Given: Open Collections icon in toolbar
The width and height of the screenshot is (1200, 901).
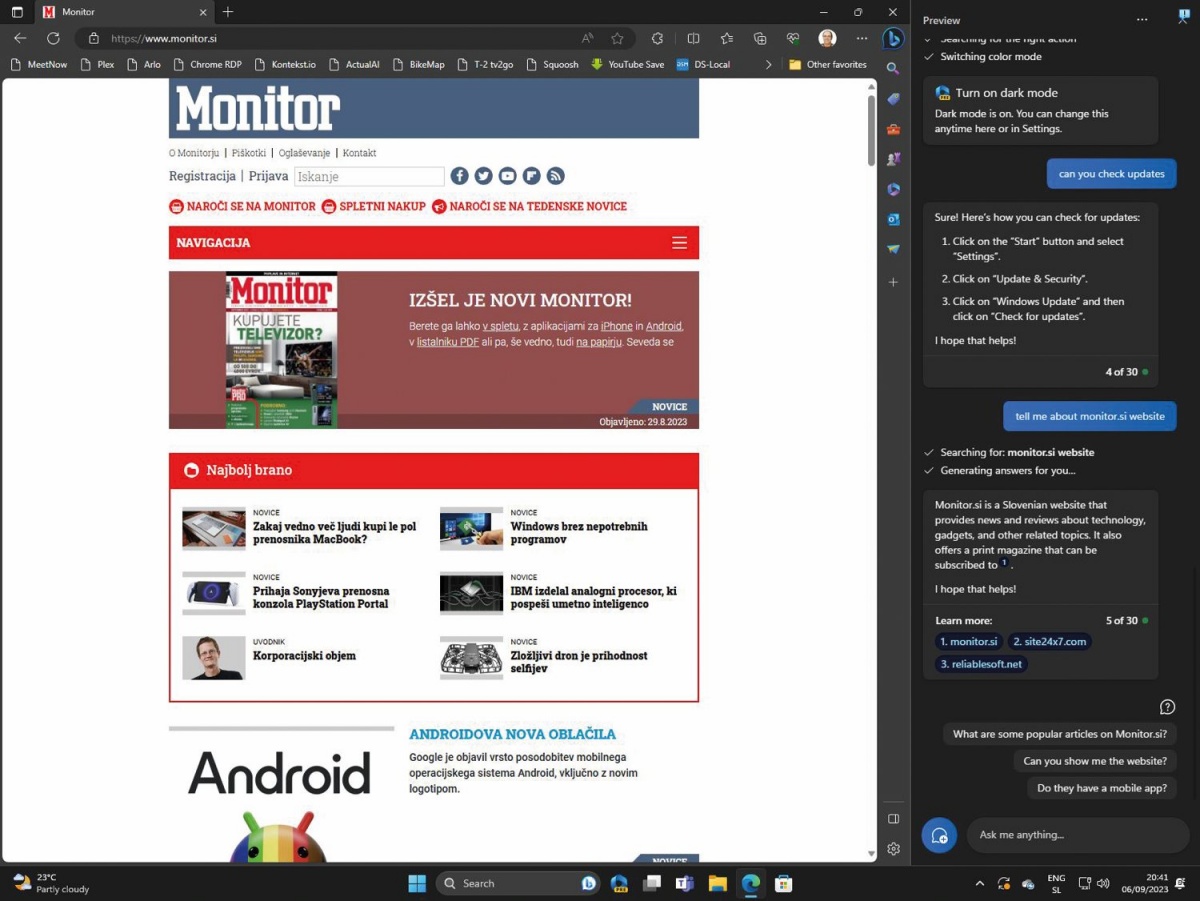Looking at the screenshot, I should click(760, 39).
